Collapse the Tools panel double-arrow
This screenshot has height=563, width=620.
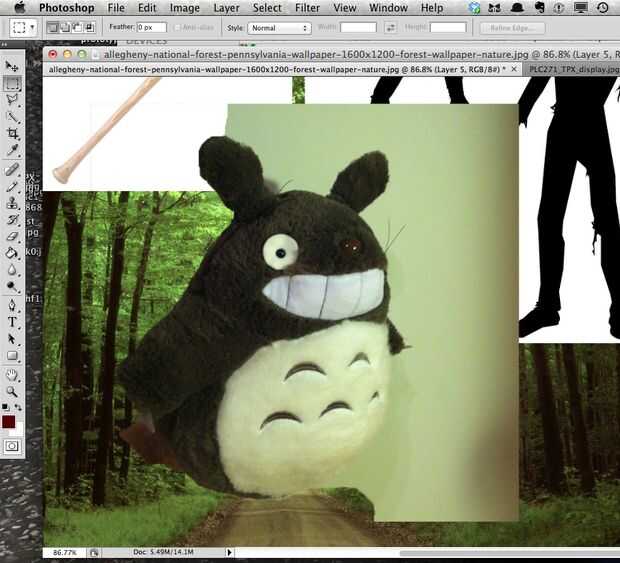4,45
